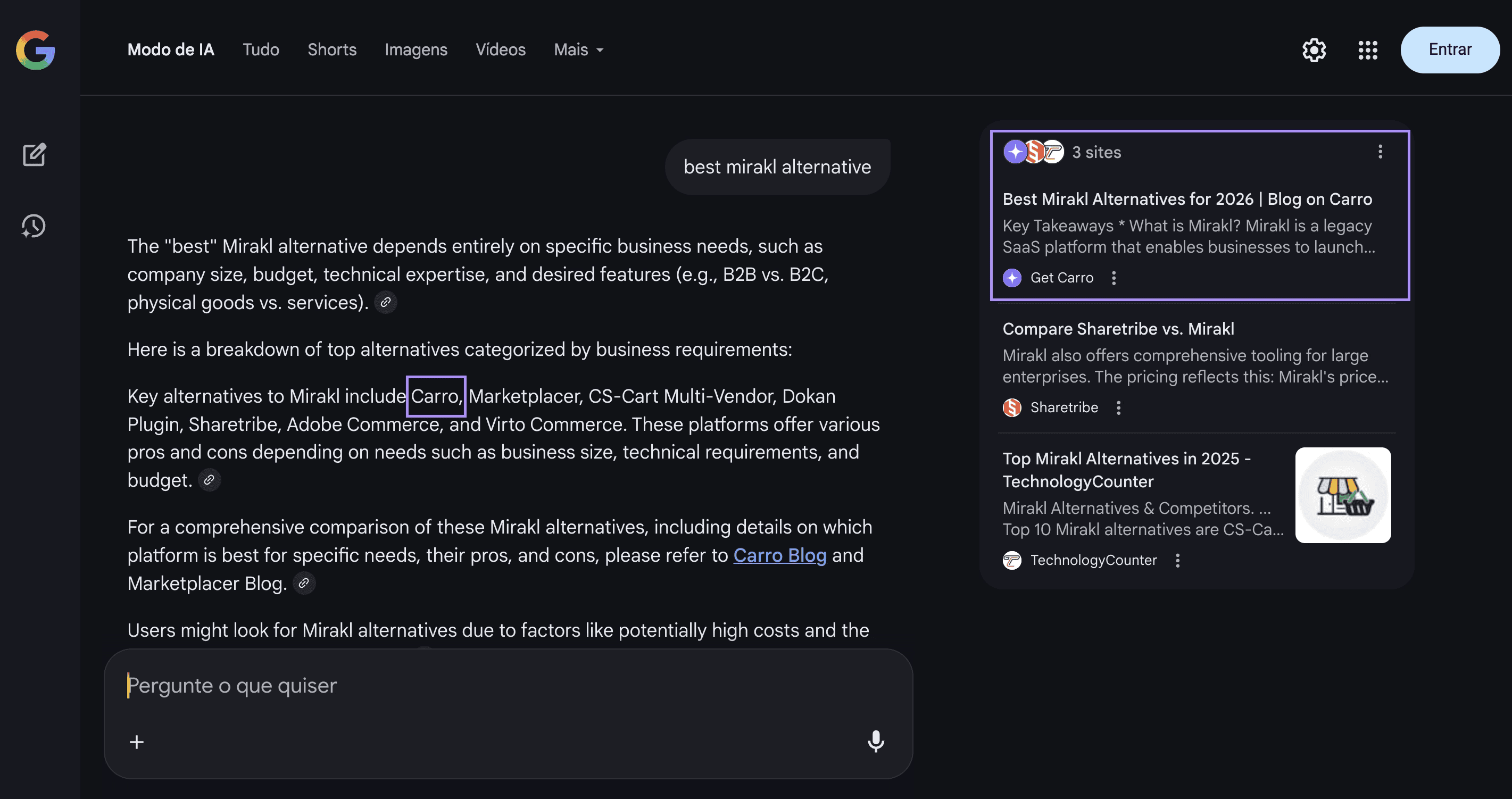This screenshot has width=1512, height=799.
Task: Switch to the Vídeos tab
Action: tap(501, 50)
